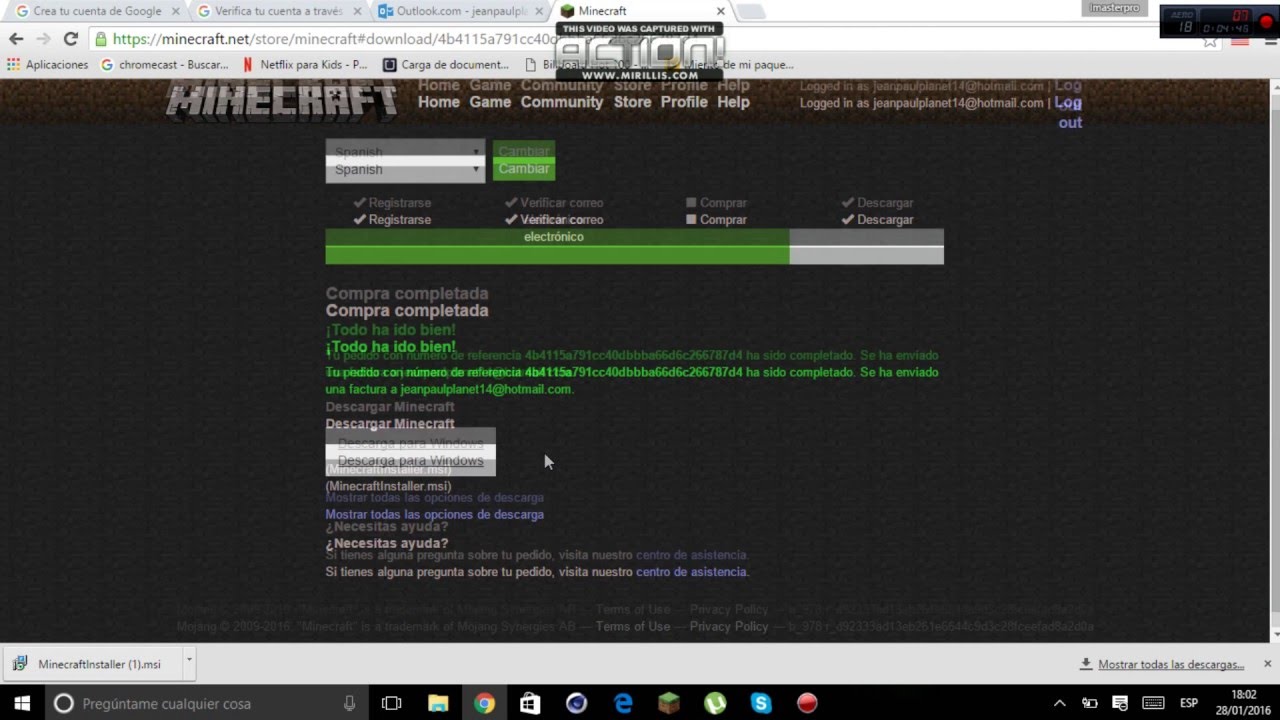Open the blue sphere app in the taskbar

576,703
